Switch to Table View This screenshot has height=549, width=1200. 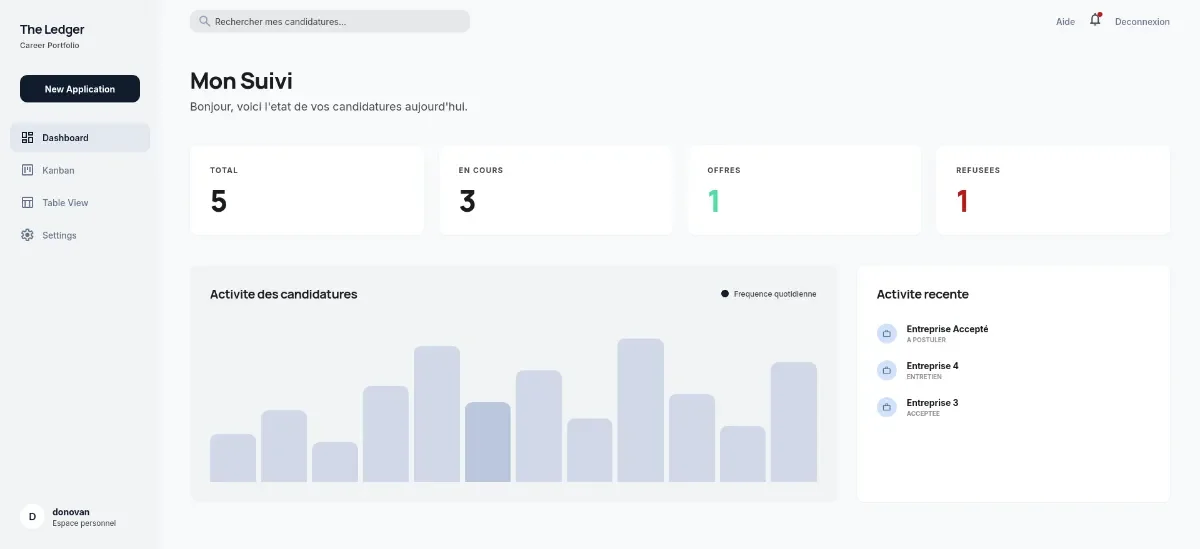click(x=80, y=203)
